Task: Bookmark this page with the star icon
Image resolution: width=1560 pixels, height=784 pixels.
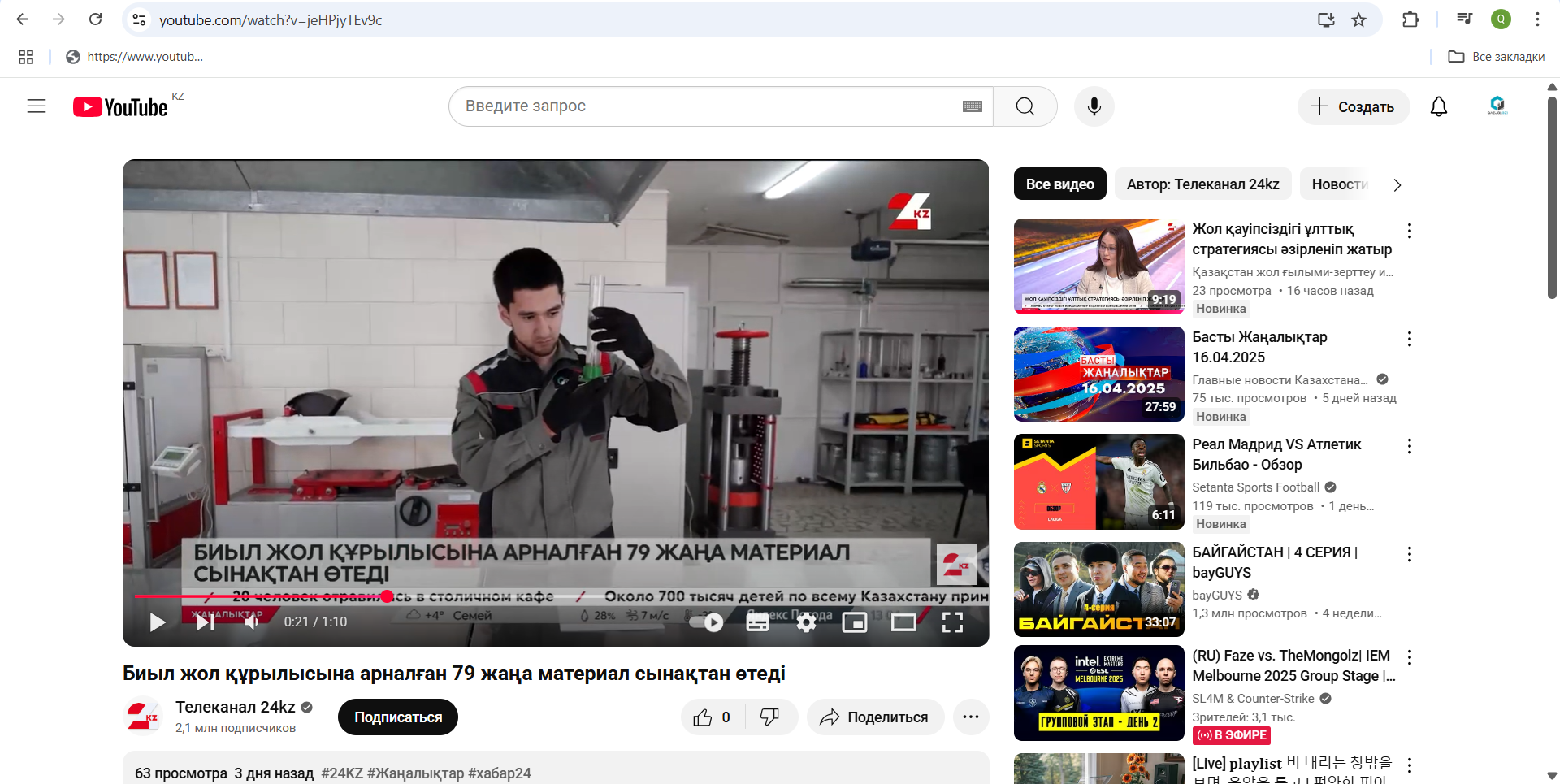Action: tap(1358, 19)
